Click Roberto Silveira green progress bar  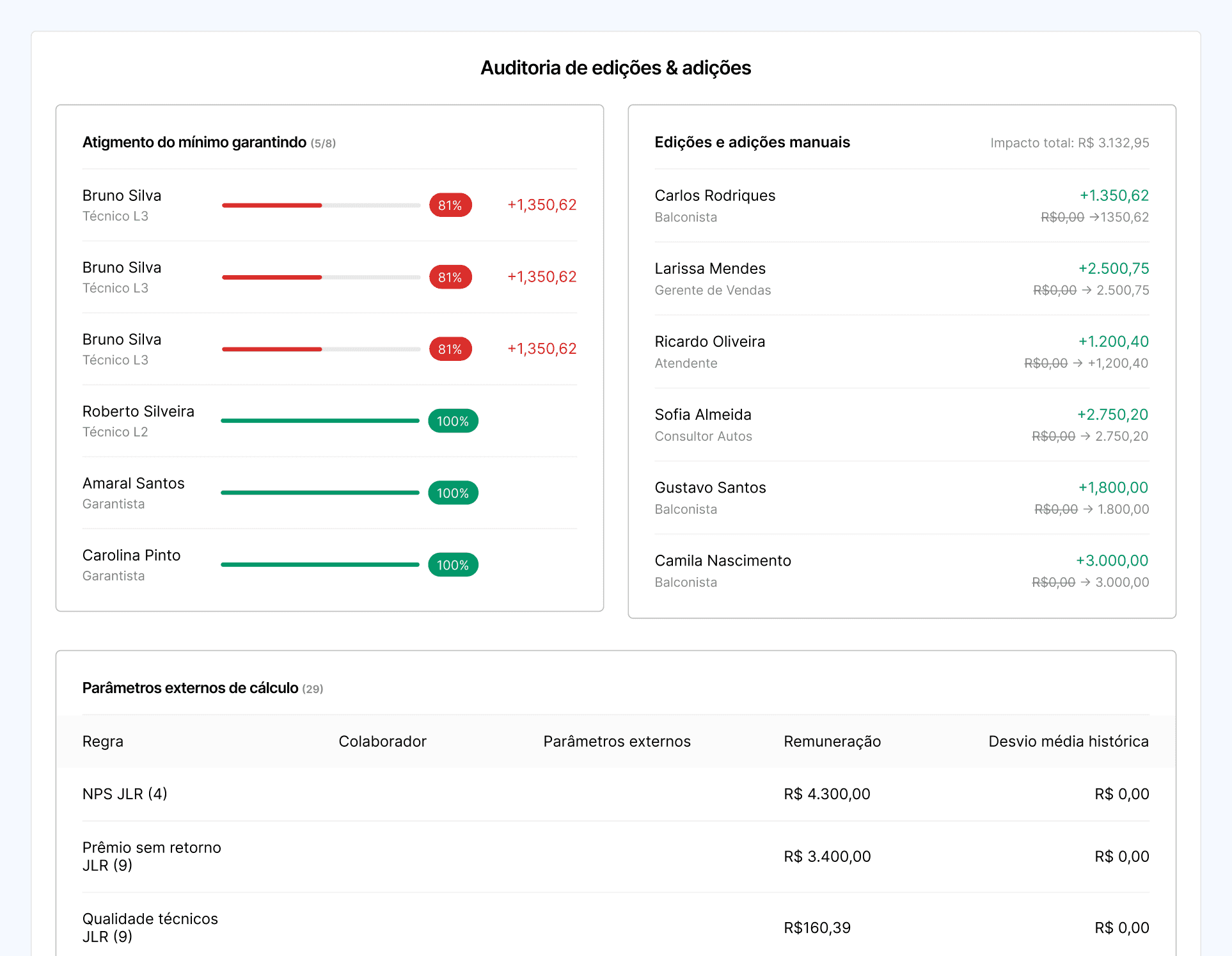point(320,421)
